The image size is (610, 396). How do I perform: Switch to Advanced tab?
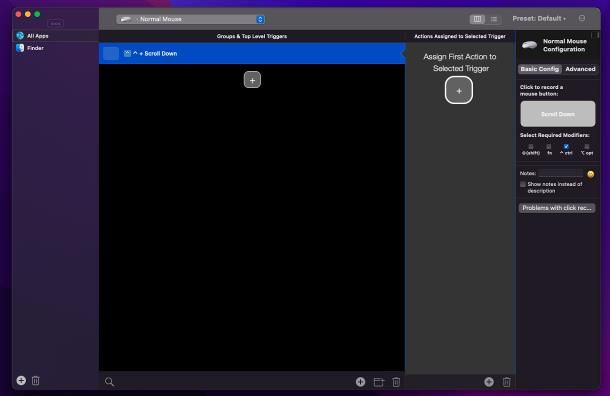[x=580, y=69]
